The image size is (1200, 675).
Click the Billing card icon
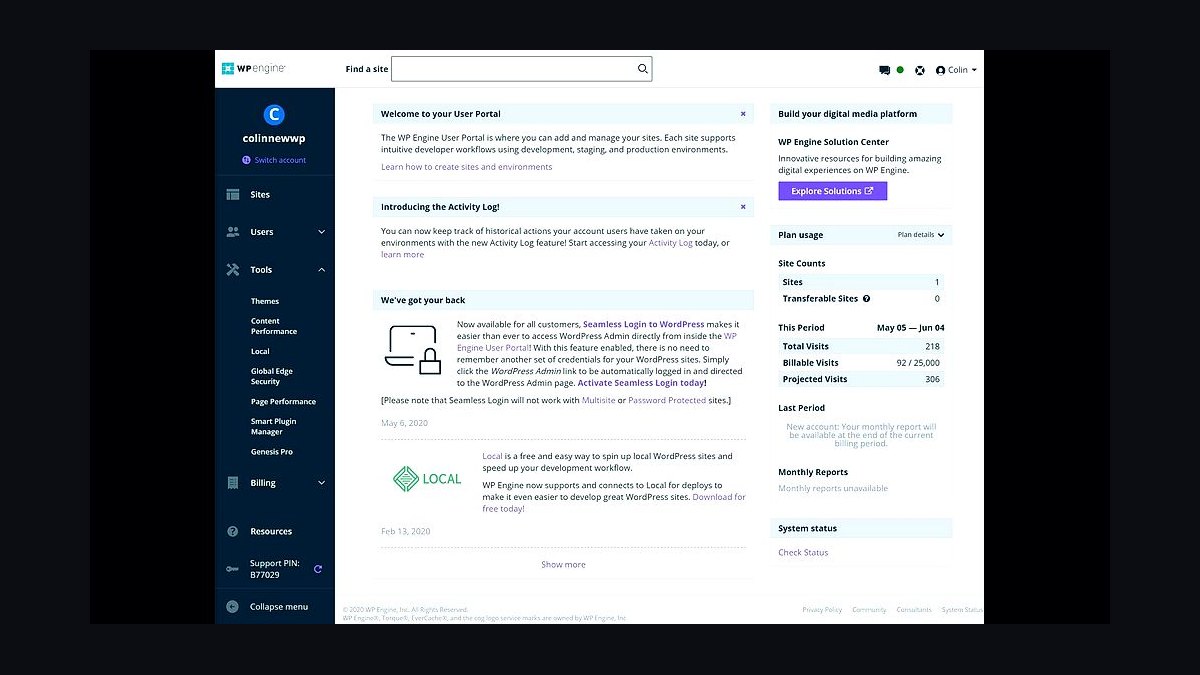point(233,483)
